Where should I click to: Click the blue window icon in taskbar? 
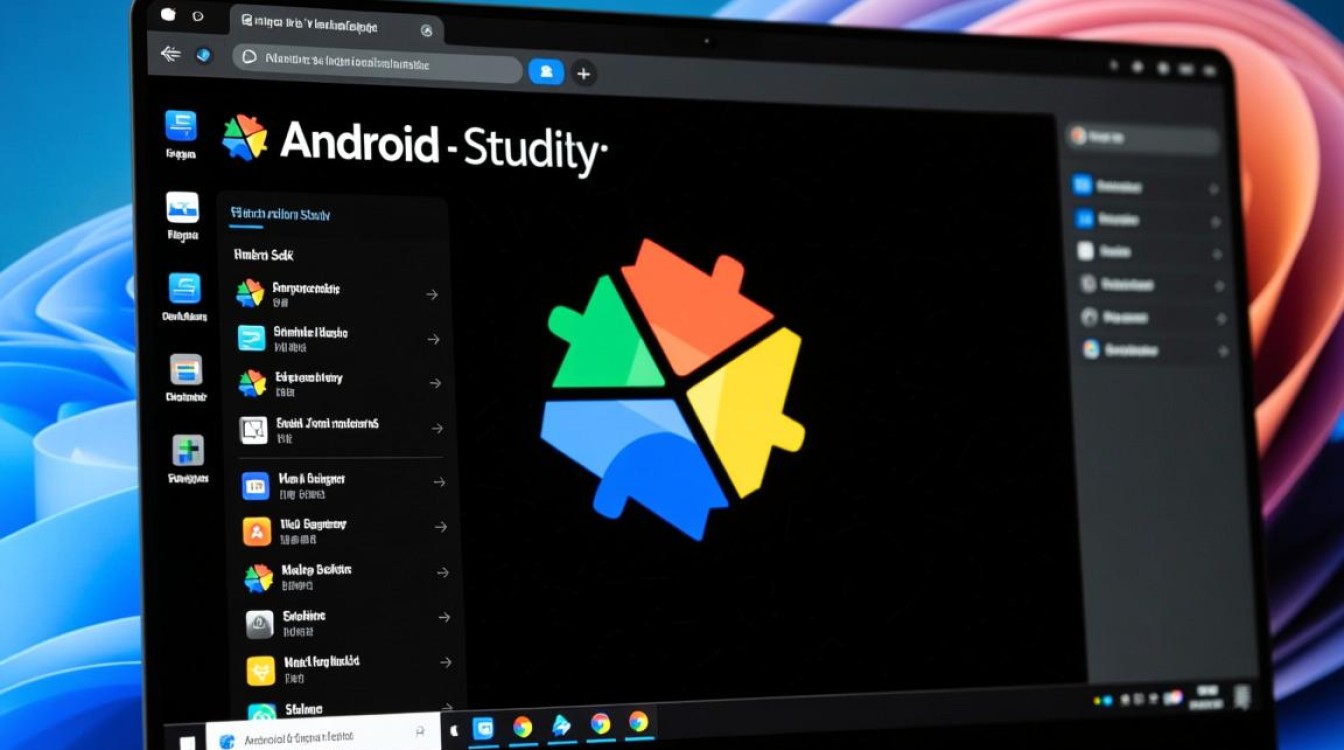click(x=484, y=728)
